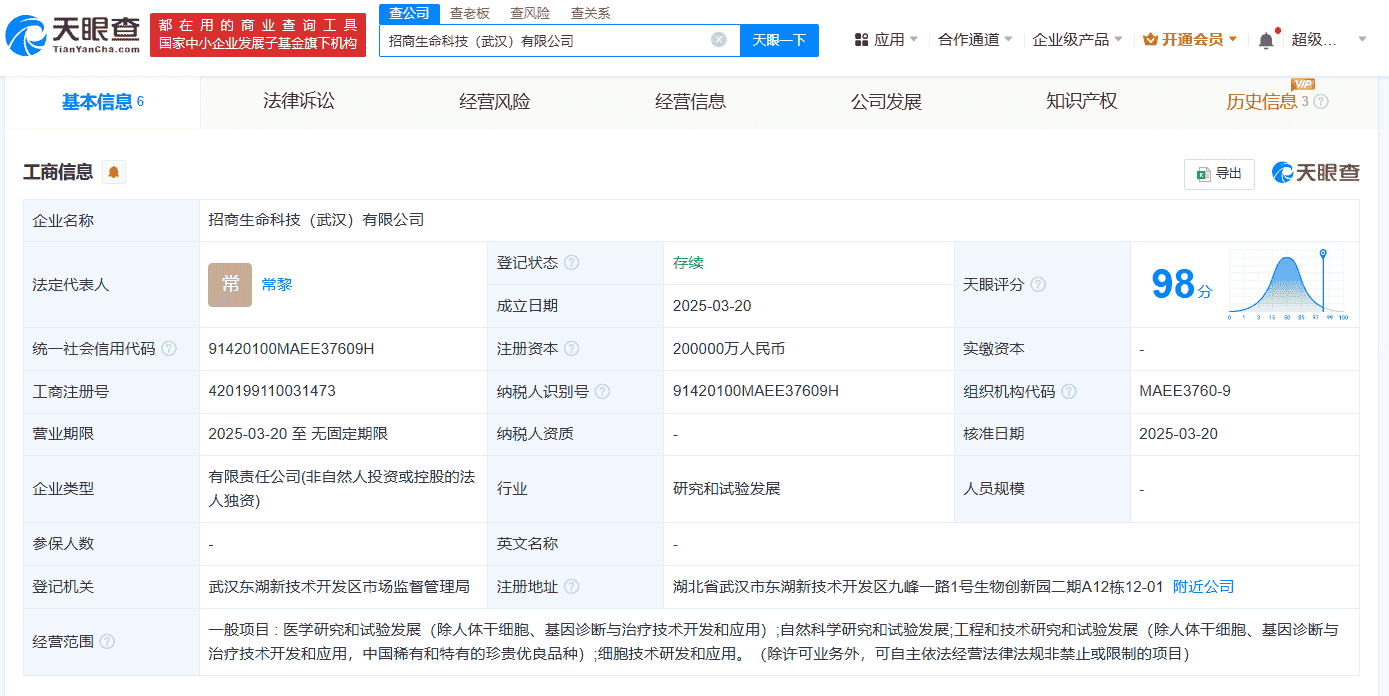Click the 天眼一下 search button

777,40
